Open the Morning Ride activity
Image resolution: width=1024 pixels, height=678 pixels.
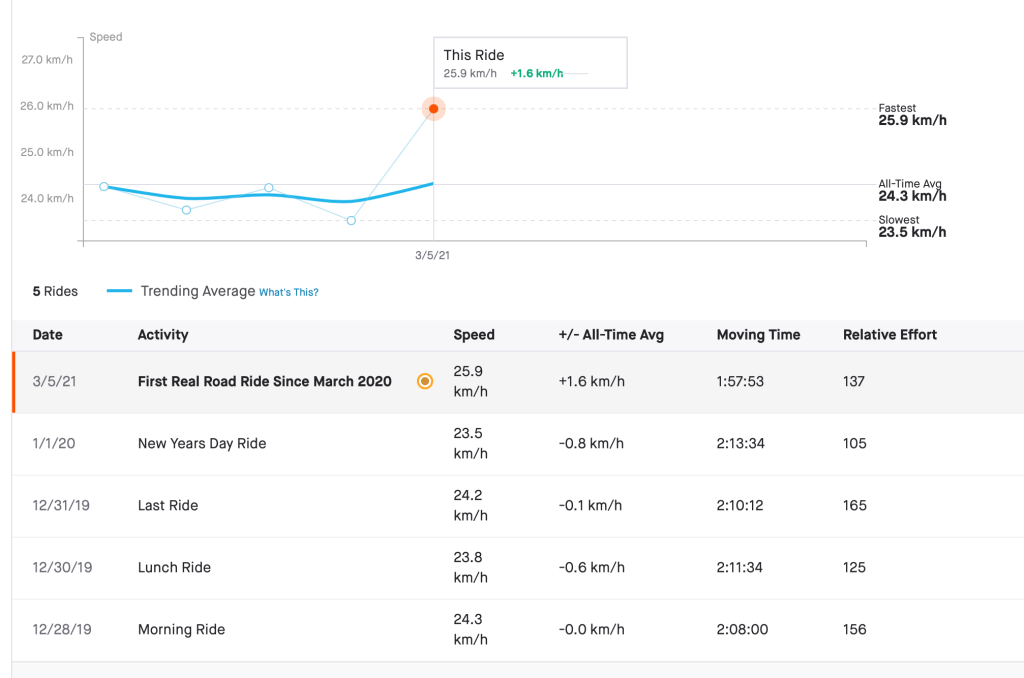[181, 629]
